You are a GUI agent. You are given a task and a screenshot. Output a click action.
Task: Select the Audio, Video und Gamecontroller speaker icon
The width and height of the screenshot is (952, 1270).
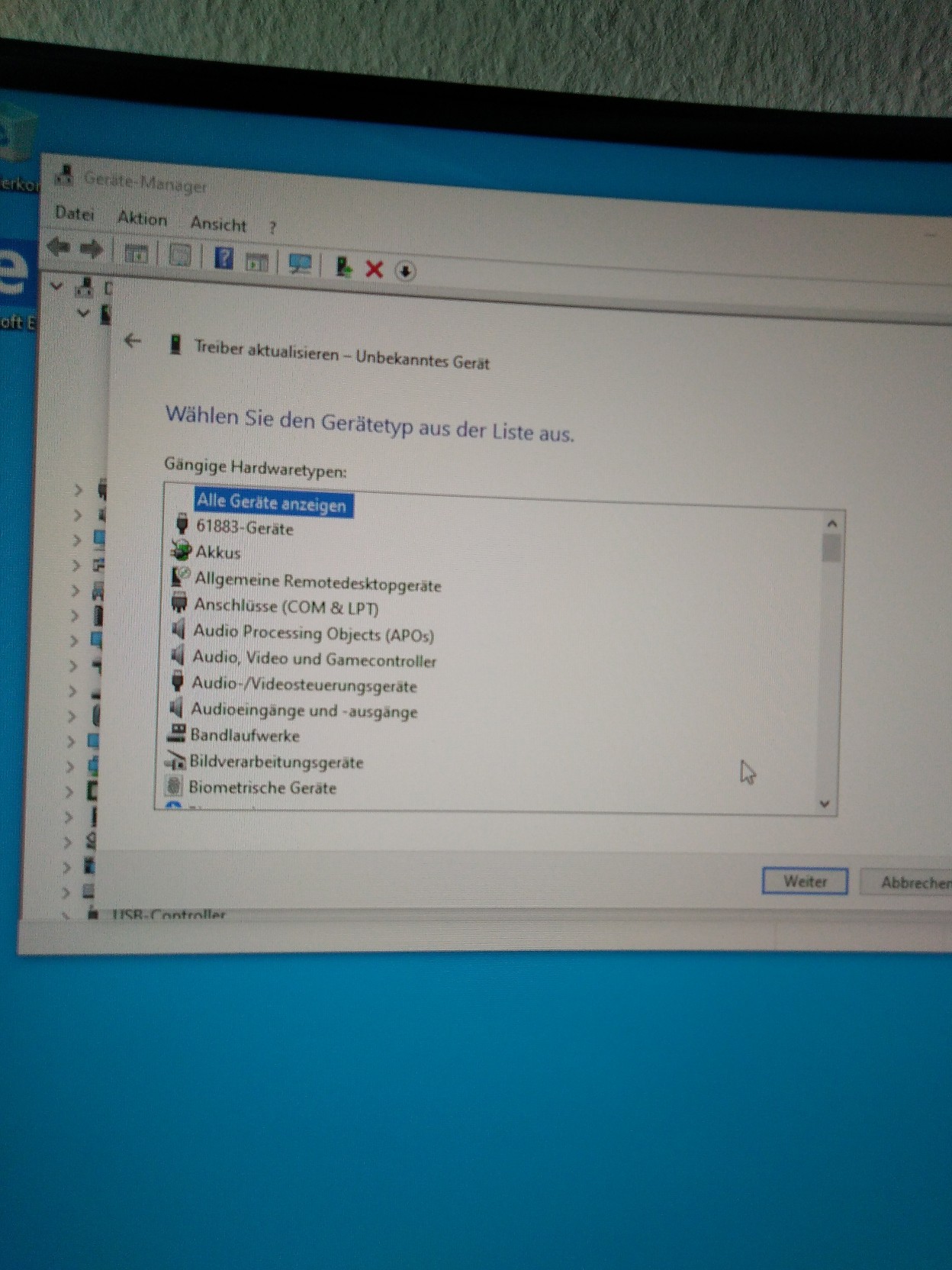[178, 655]
